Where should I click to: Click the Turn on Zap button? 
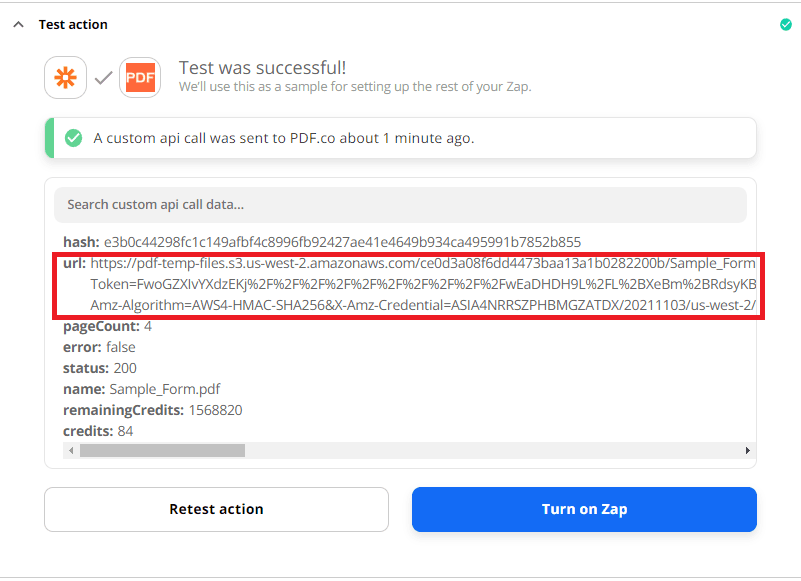584,509
